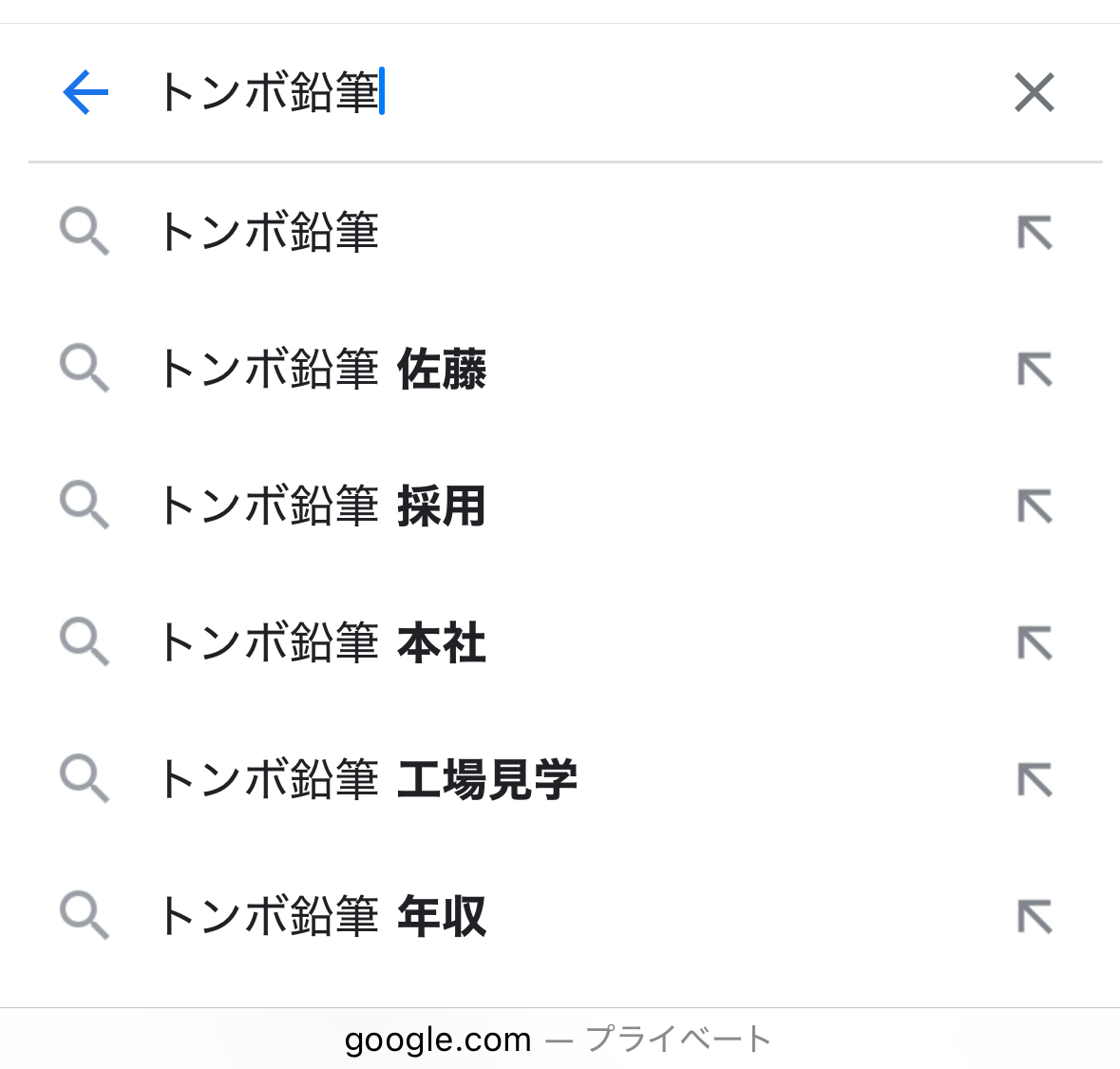This screenshot has width=1120, height=1069.
Task: Fill the search box with トンボ鉛筆 採用 using its arrow
Action: tap(1035, 506)
